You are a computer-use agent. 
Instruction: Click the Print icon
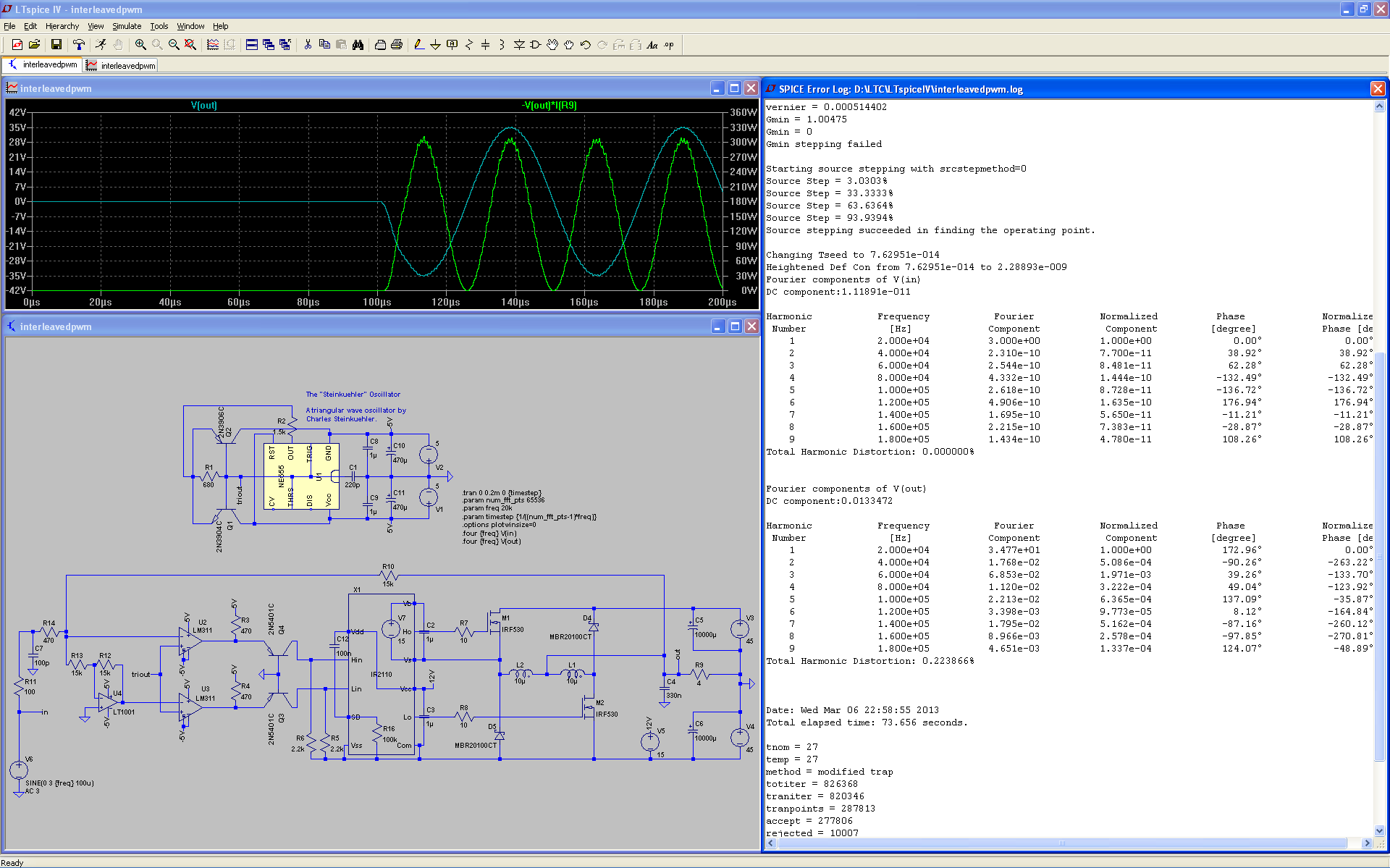pos(397,45)
